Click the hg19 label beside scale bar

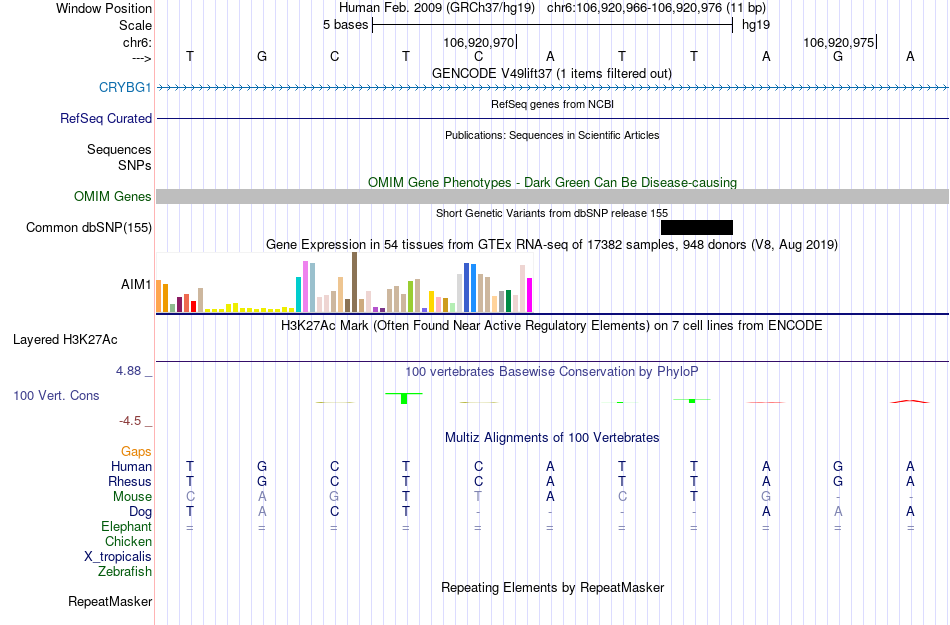(756, 25)
